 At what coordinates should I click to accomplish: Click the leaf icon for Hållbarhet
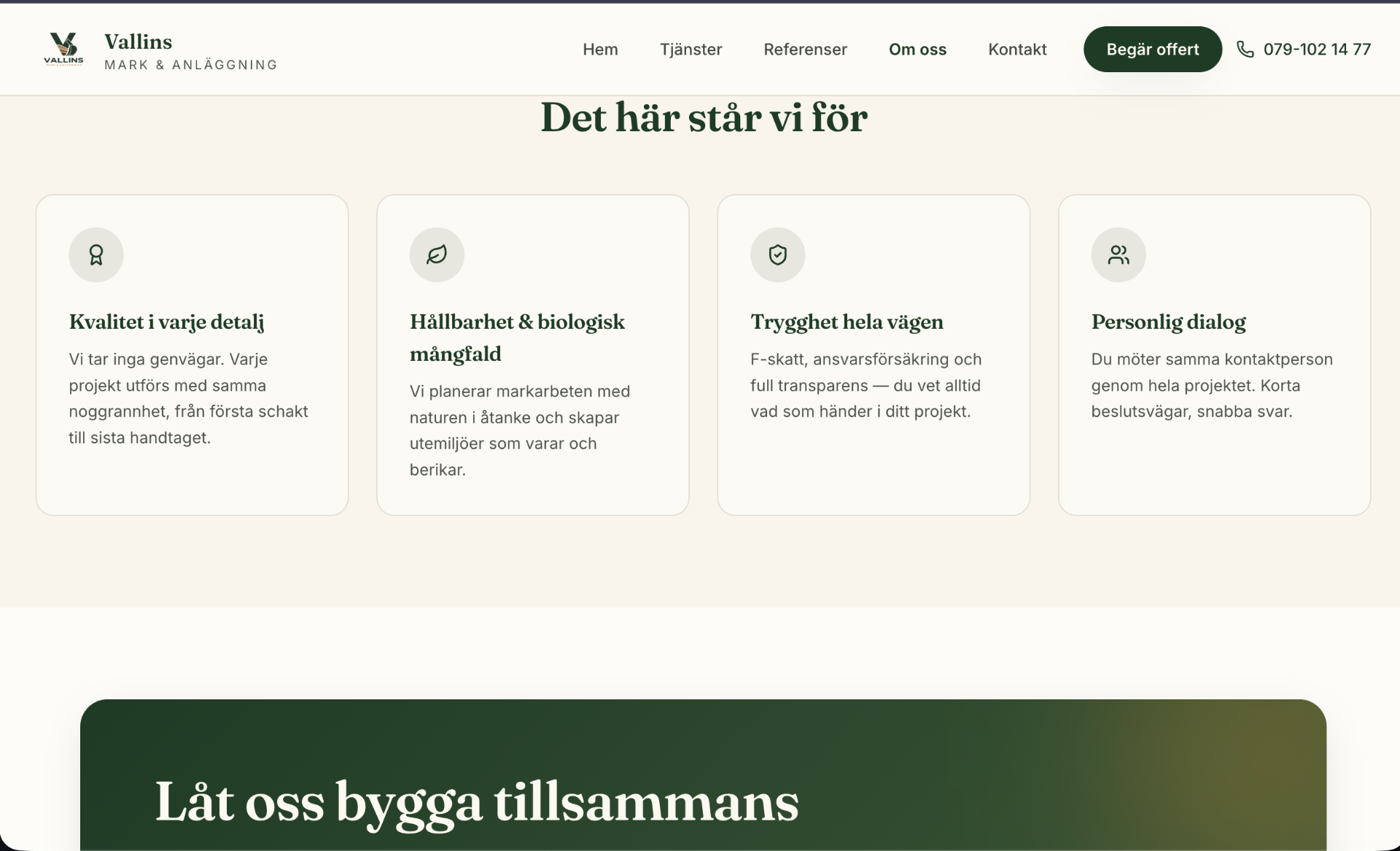[x=437, y=254]
